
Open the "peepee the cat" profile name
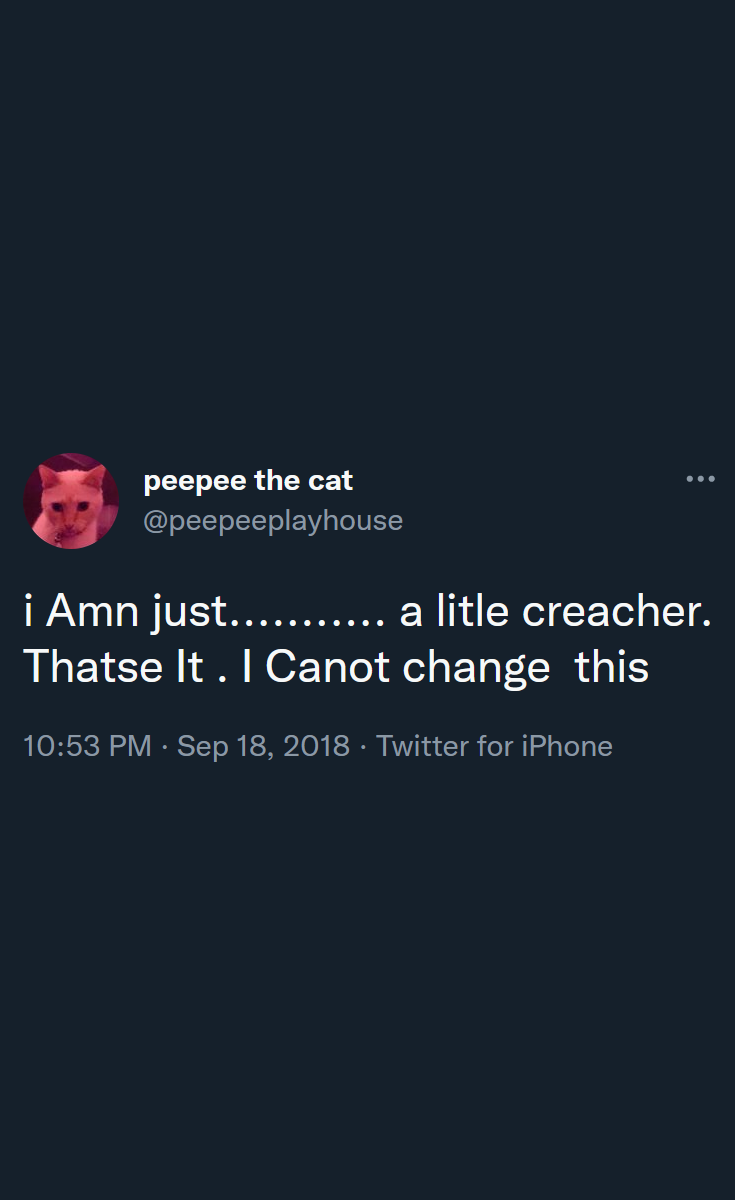pyautogui.click(x=248, y=481)
